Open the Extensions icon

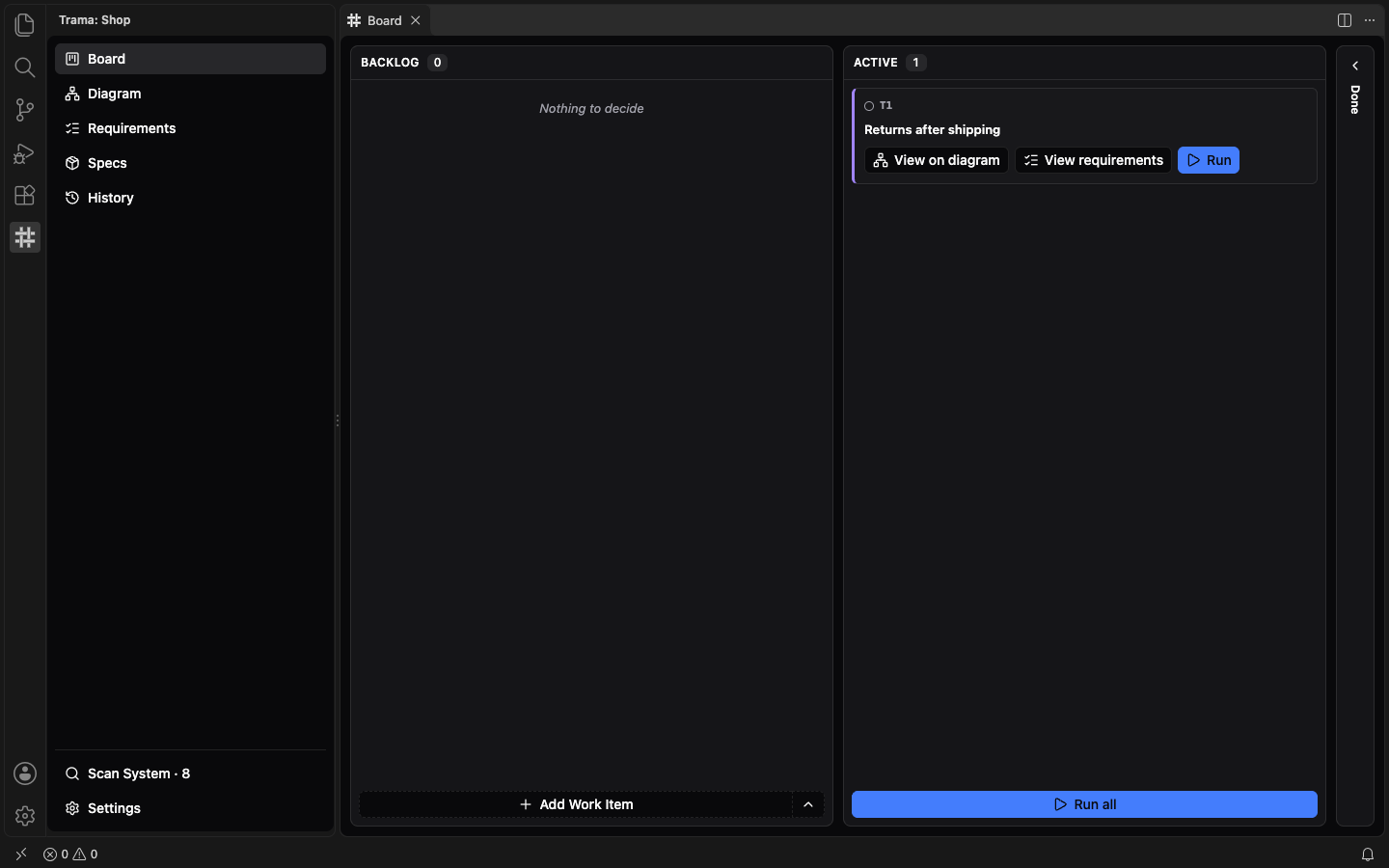25,195
